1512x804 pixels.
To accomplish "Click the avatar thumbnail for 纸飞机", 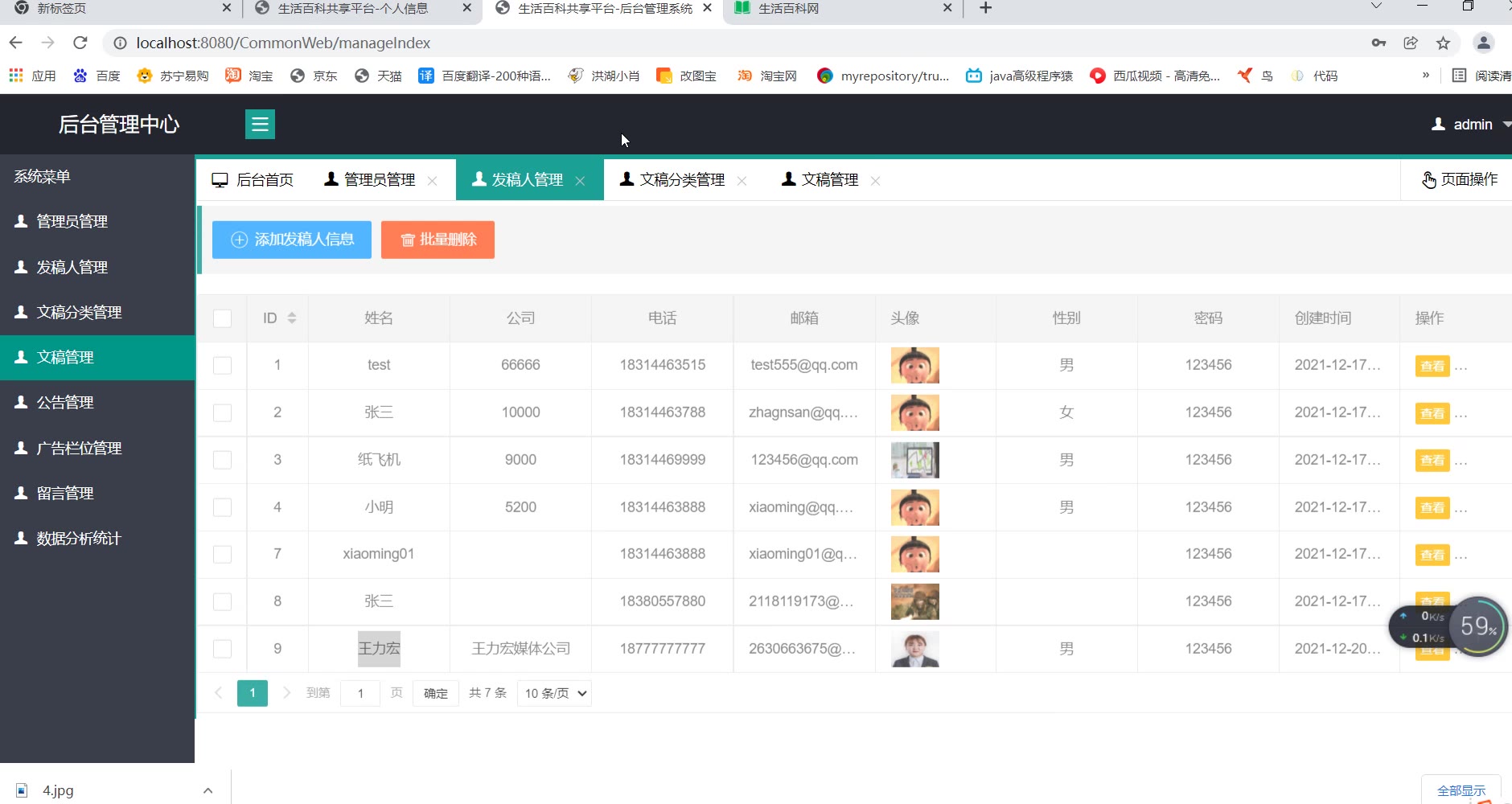I will [x=914, y=460].
